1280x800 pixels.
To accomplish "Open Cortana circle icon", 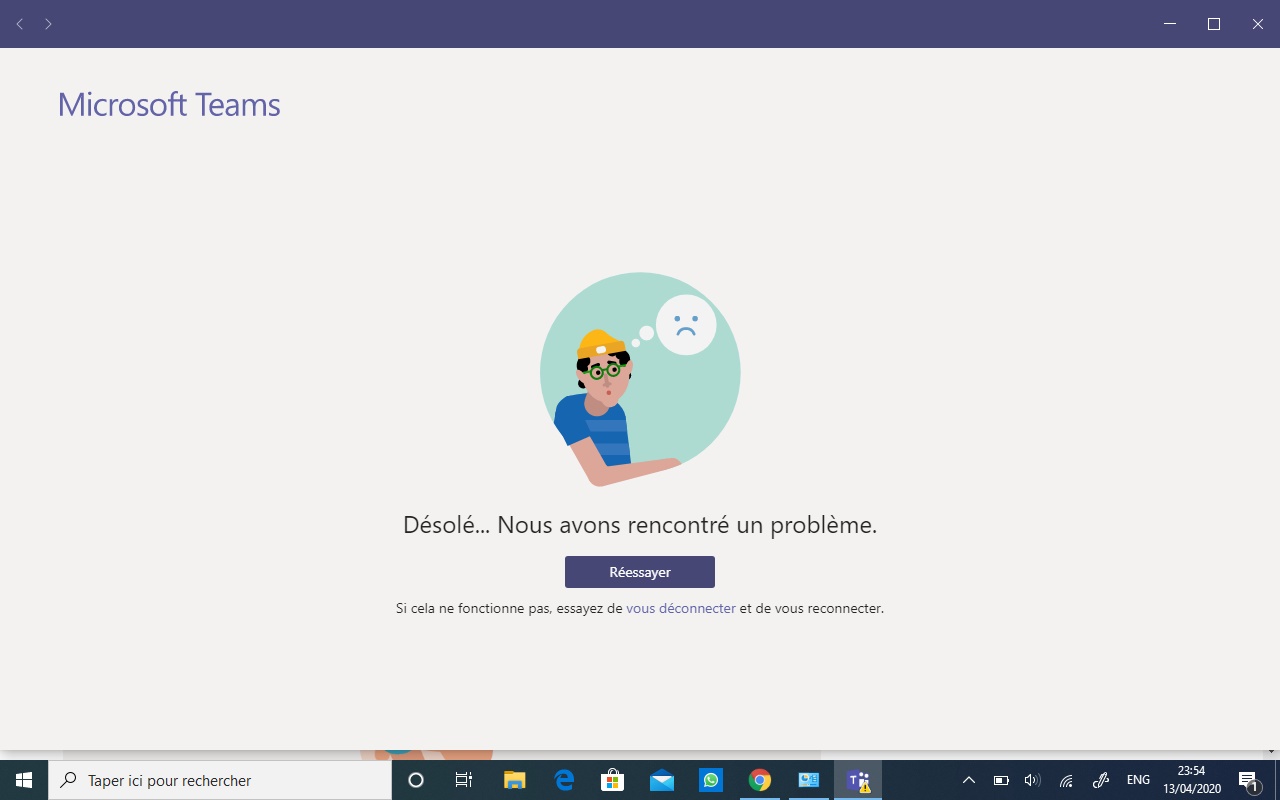I will 416,780.
